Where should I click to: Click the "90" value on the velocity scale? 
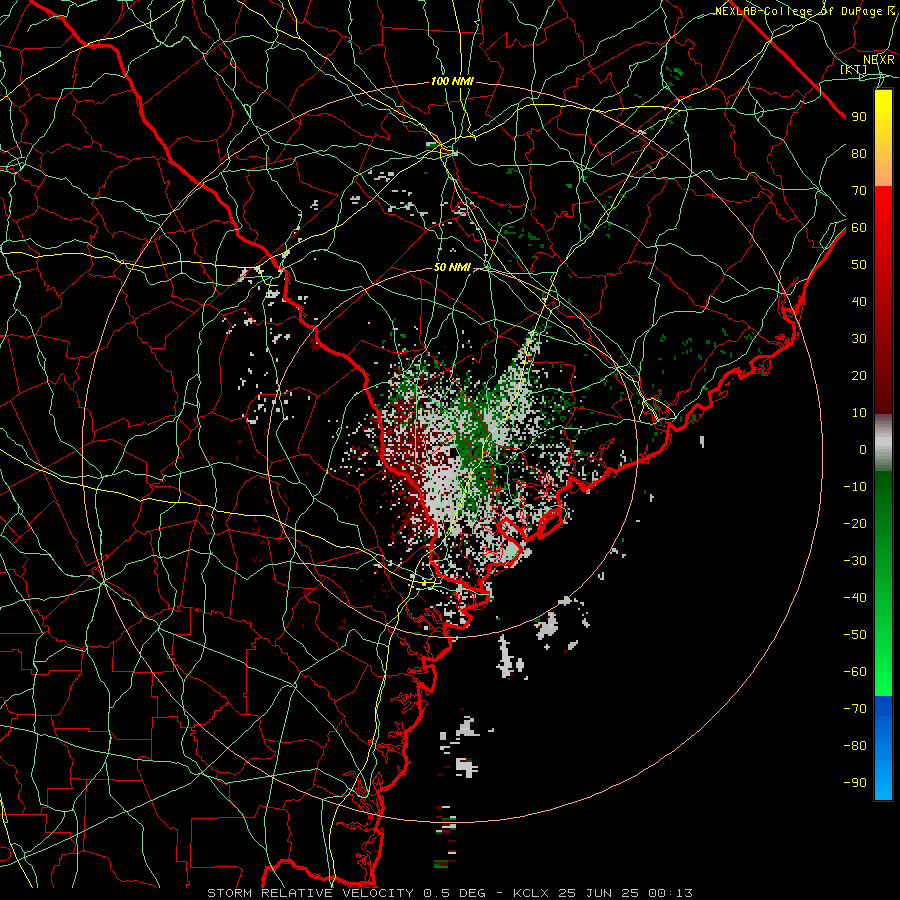(x=859, y=117)
